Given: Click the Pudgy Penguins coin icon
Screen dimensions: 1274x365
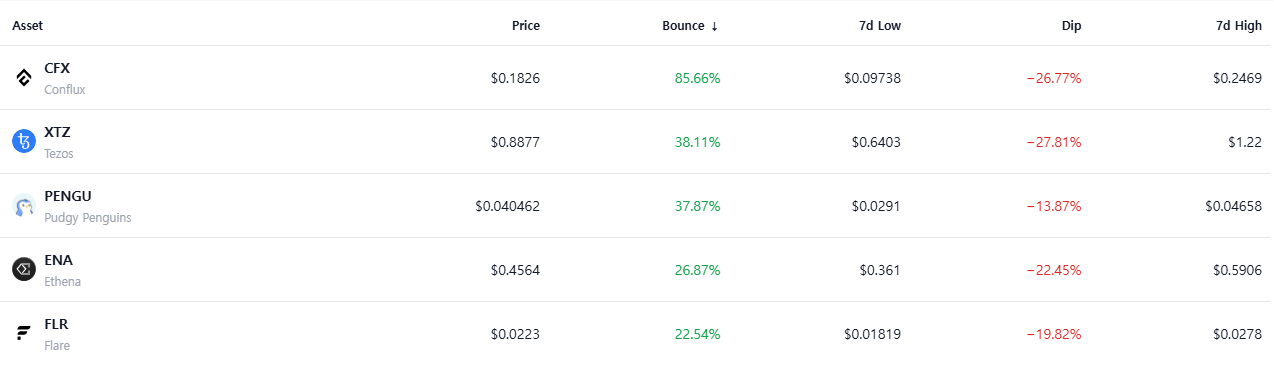Looking at the screenshot, I should 23,206.
